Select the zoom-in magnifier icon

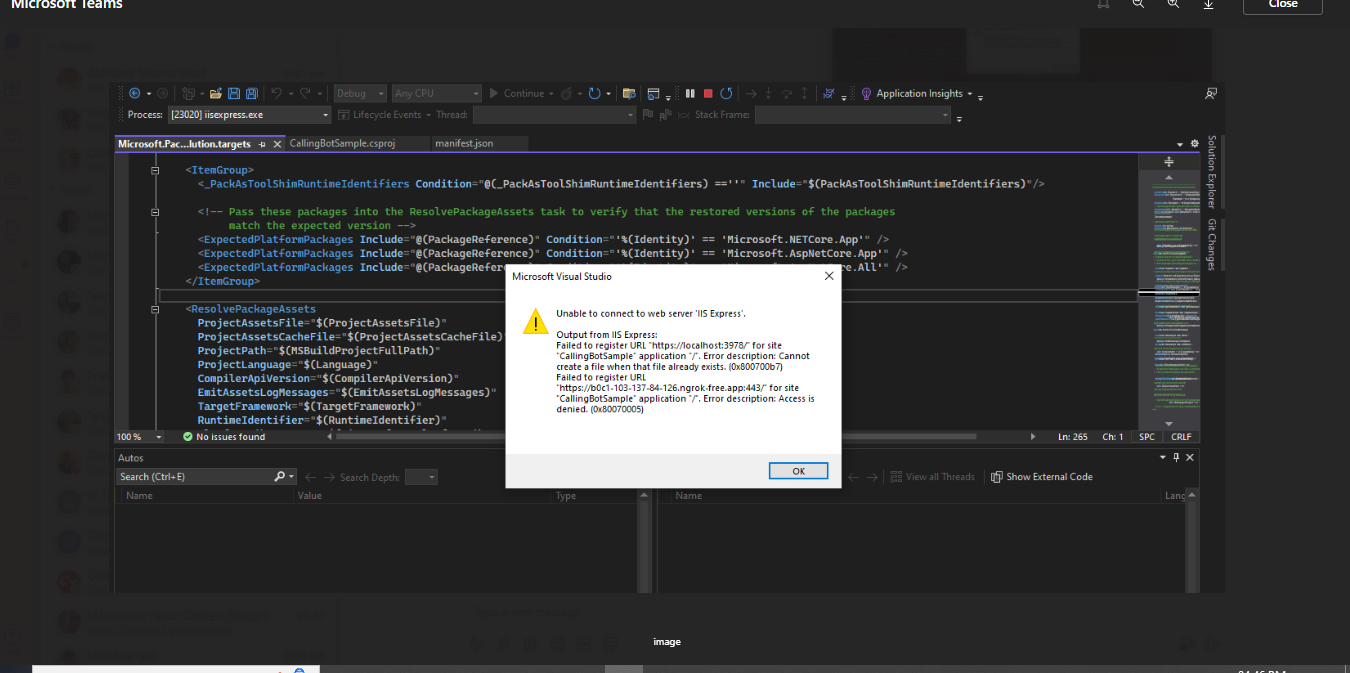click(x=1172, y=5)
